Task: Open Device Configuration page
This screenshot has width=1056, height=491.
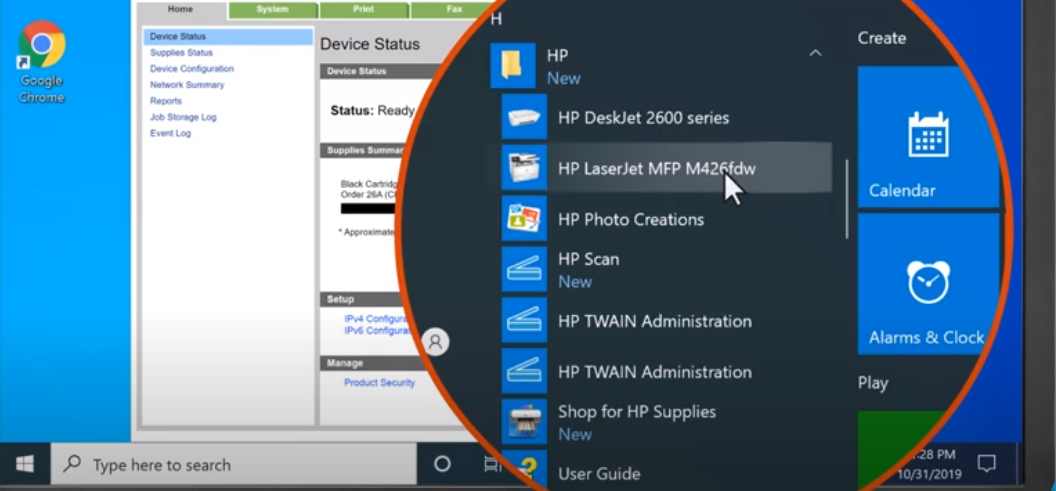Action: click(192, 69)
